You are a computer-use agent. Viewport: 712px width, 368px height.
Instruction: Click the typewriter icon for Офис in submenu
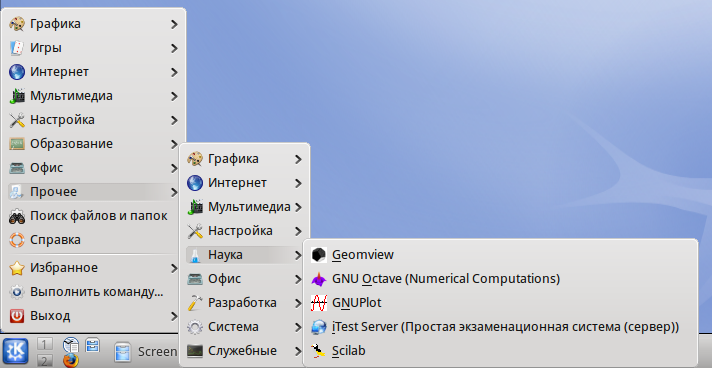point(195,279)
